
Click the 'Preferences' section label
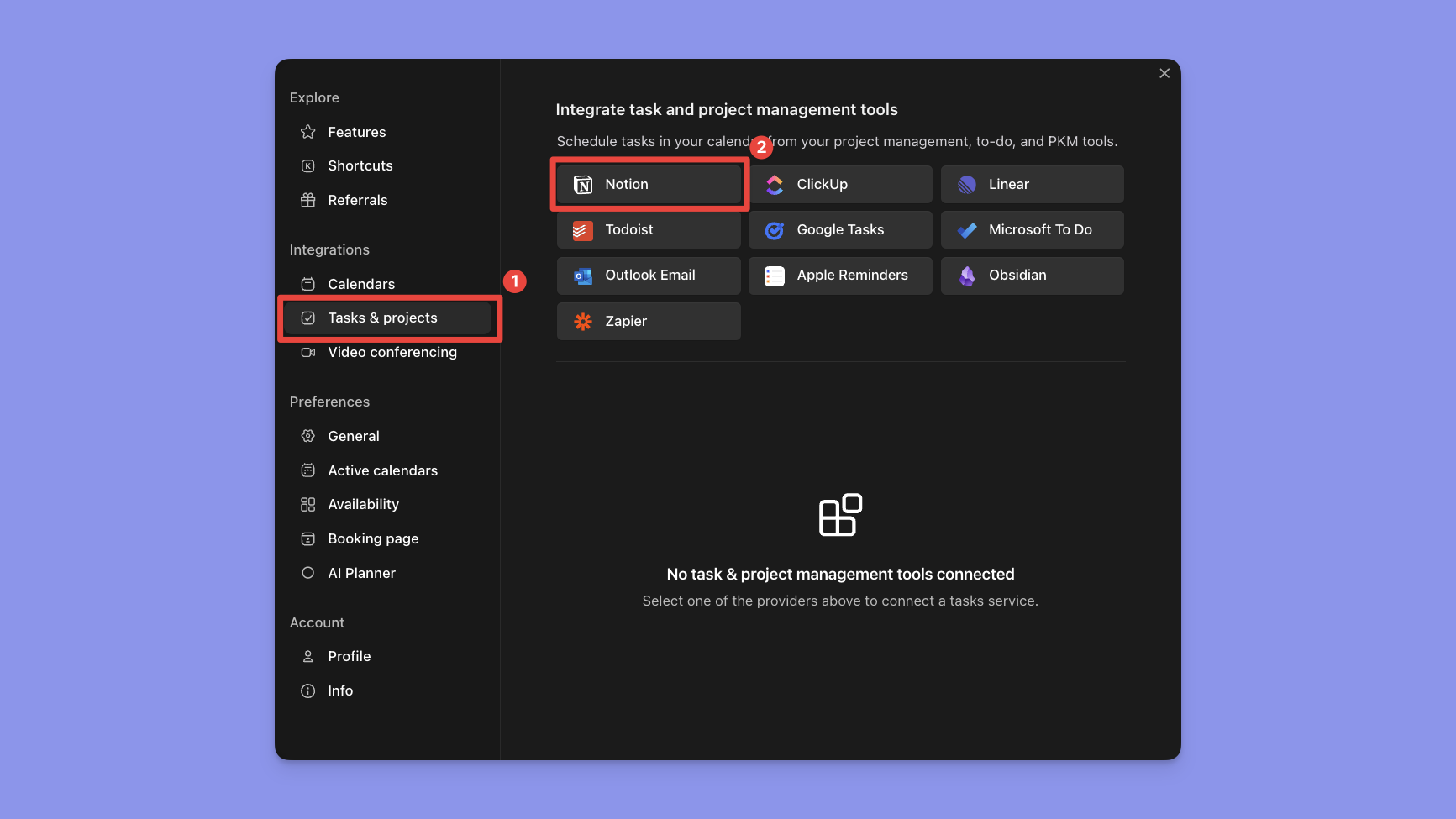[x=329, y=402]
